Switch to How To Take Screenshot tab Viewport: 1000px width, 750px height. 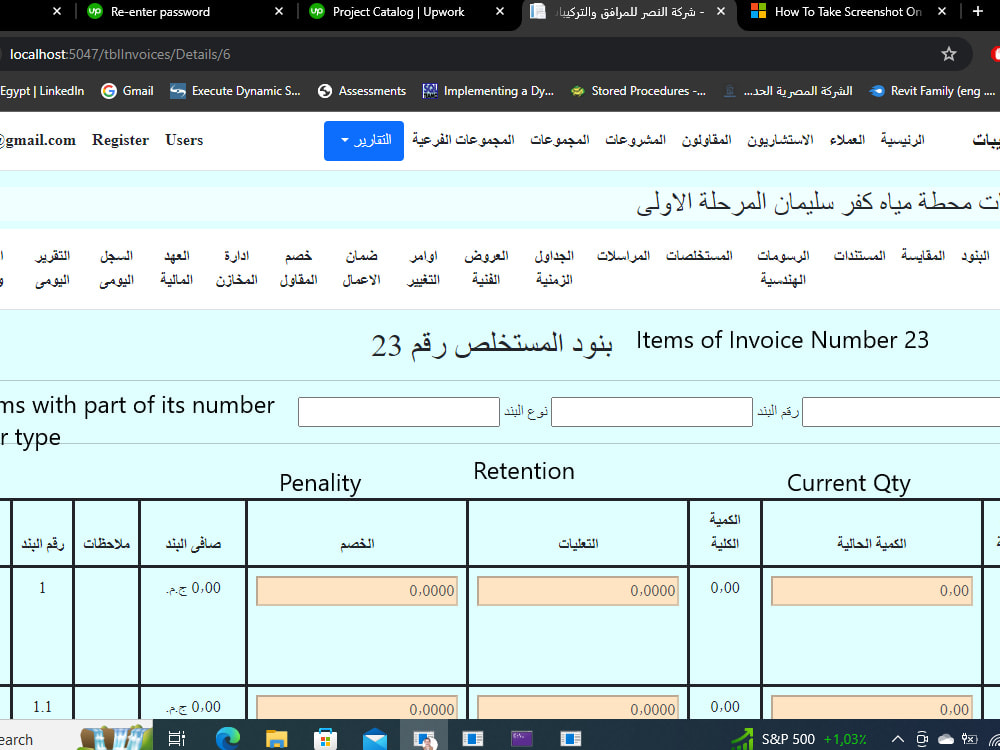tap(848, 11)
